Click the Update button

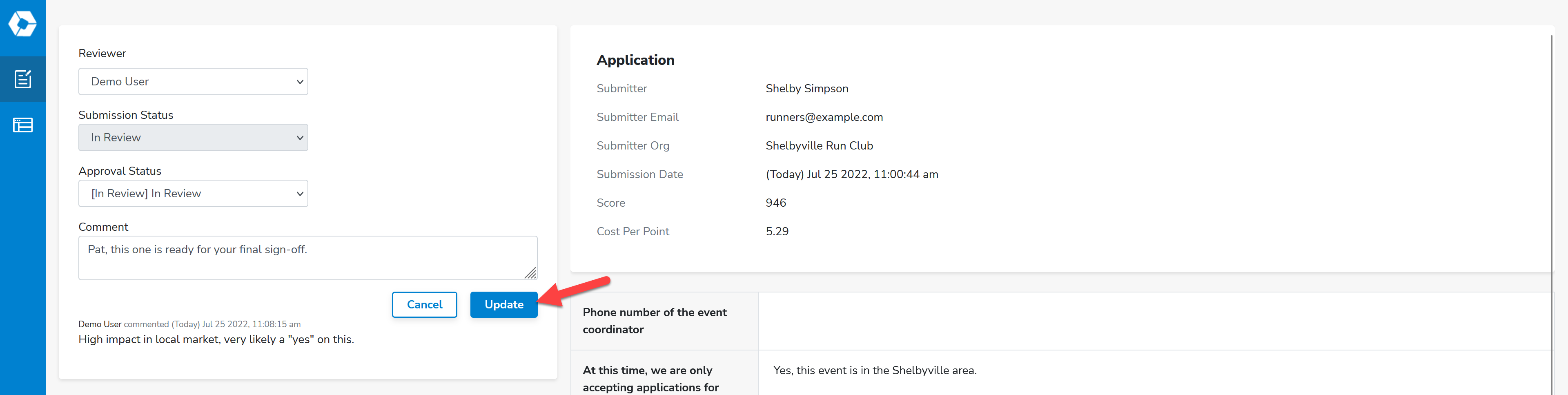pos(503,304)
